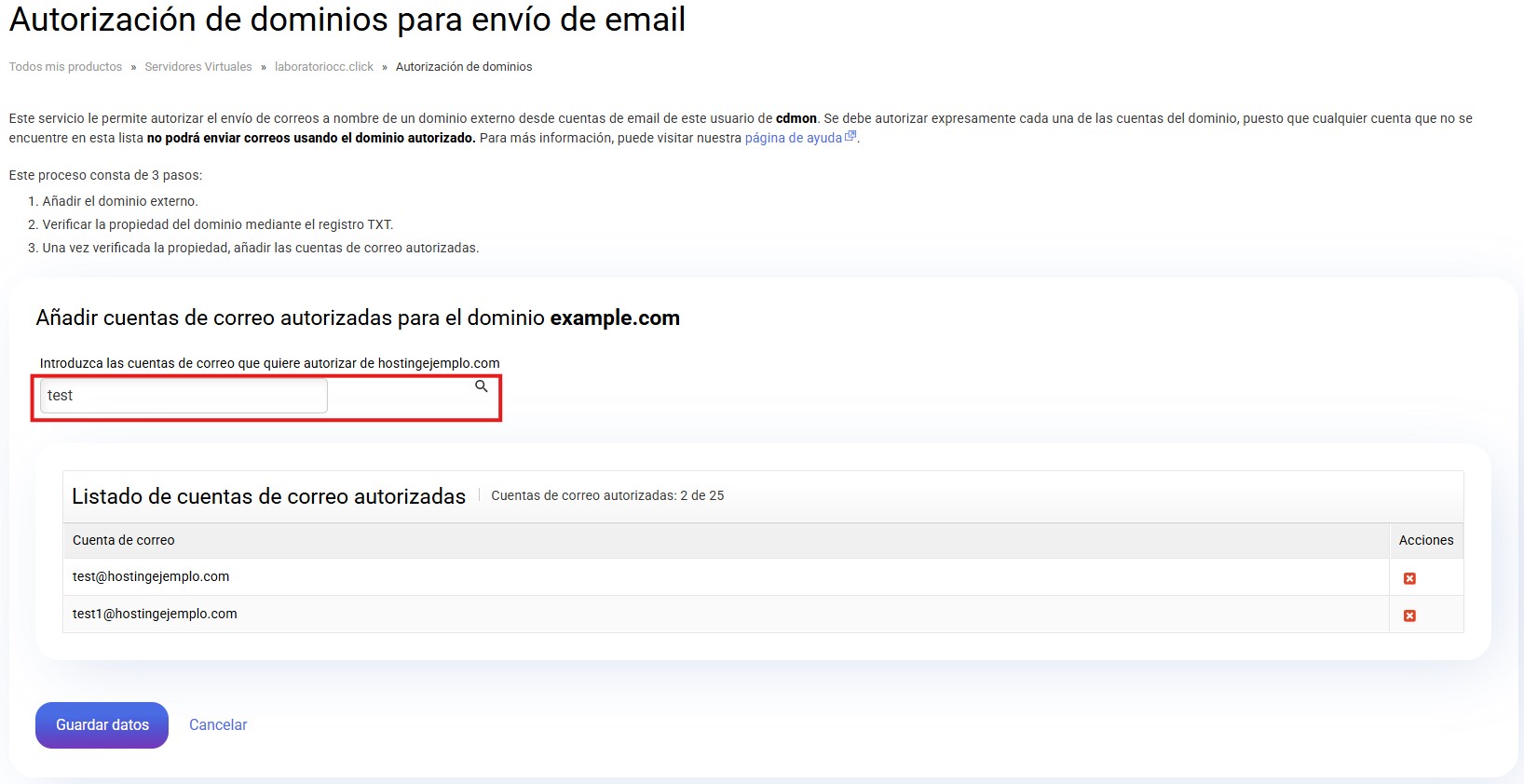Focus the email account input containing "test"
This screenshot has height=784, width=1524.
[x=184, y=396]
